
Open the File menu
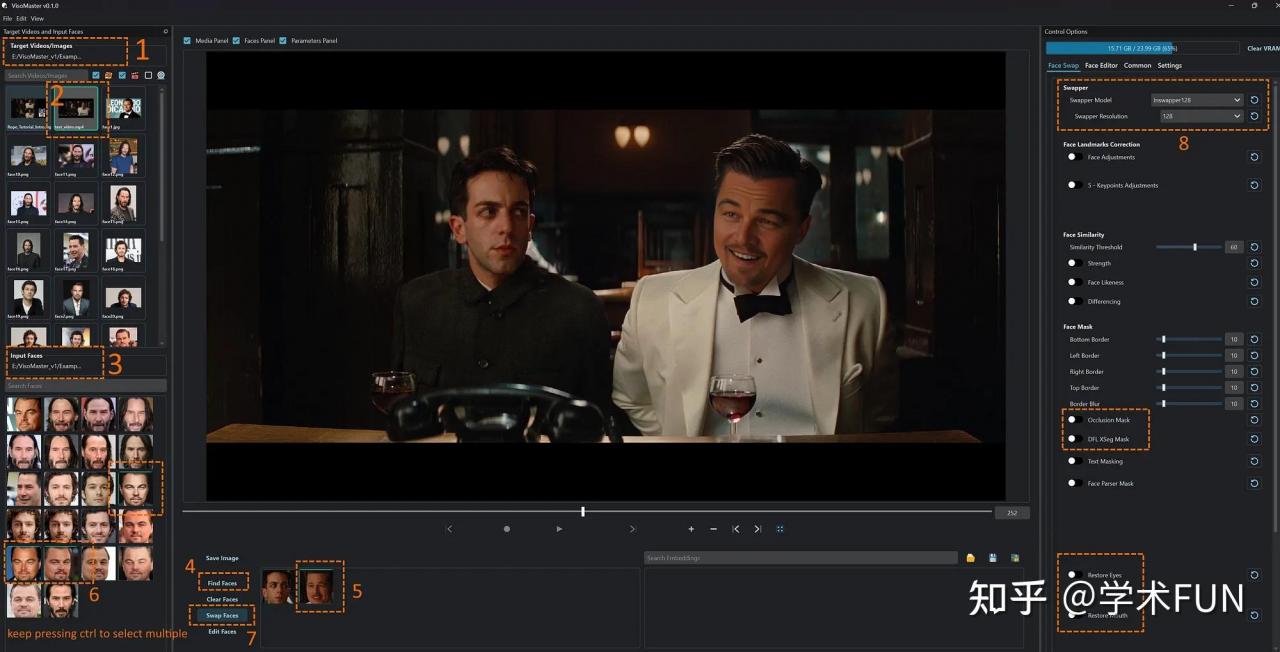pyautogui.click(x=7, y=19)
